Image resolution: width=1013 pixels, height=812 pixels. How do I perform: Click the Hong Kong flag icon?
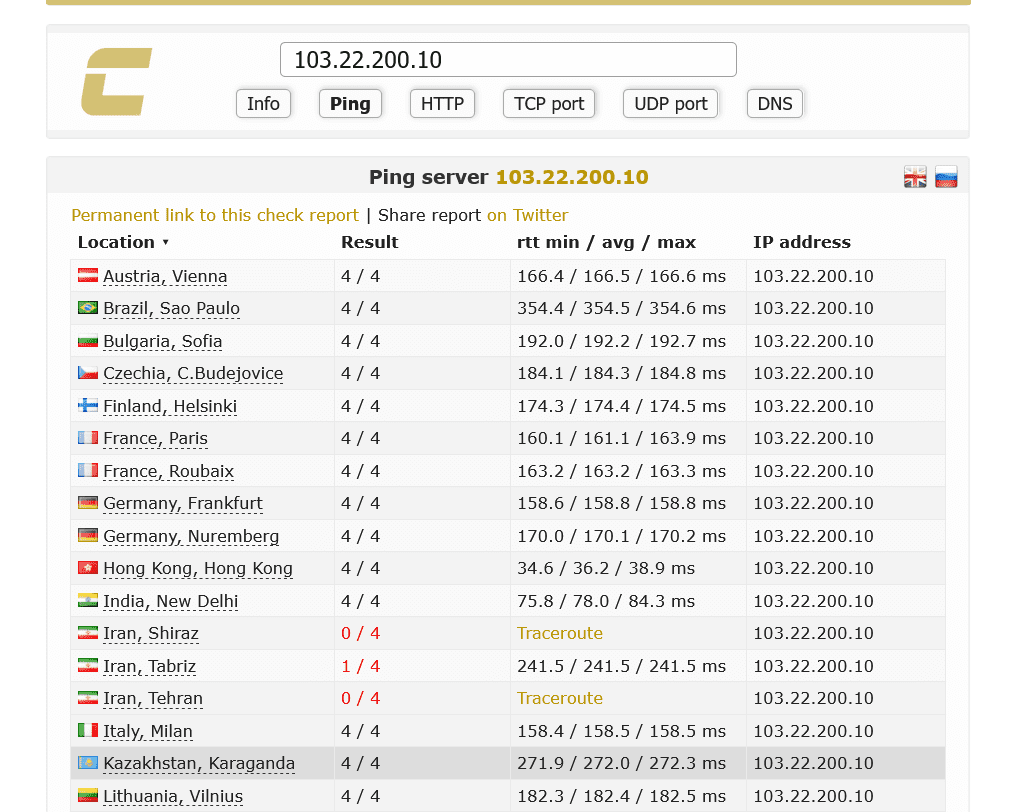(x=88, y=568)
